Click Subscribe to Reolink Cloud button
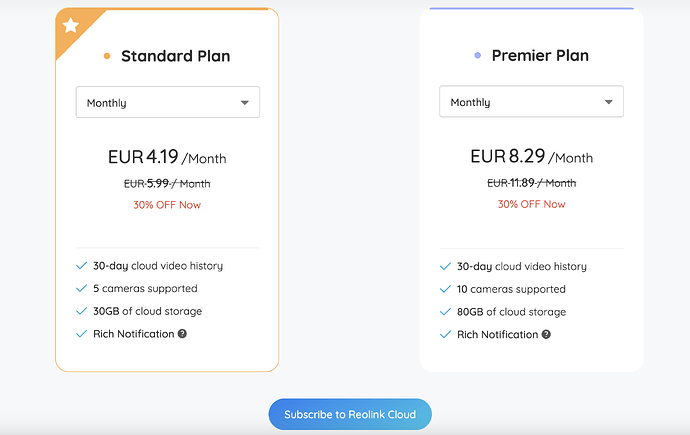The image size is (690, 435). click(349, 414)
